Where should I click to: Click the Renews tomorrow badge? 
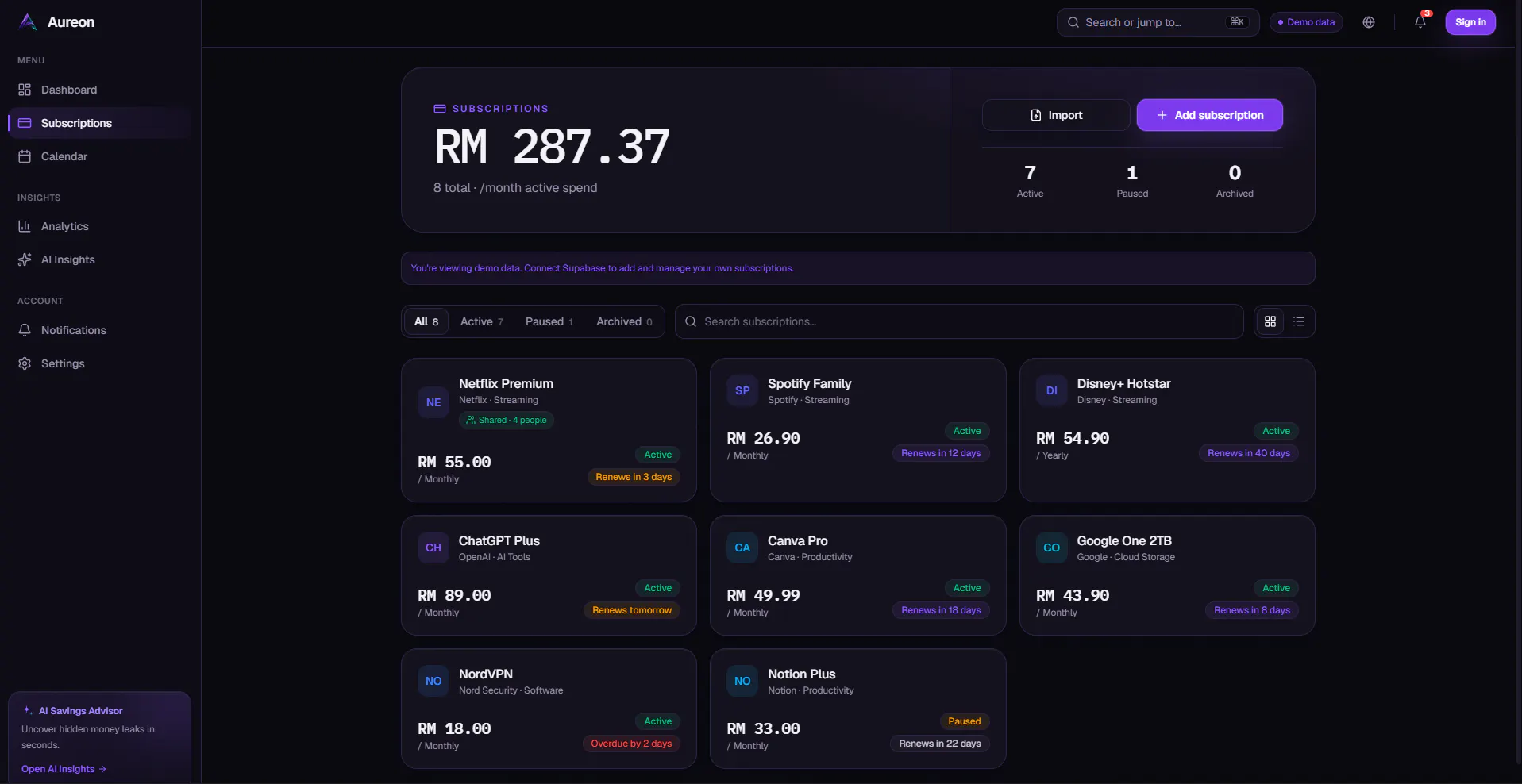(x=632, y=610)
